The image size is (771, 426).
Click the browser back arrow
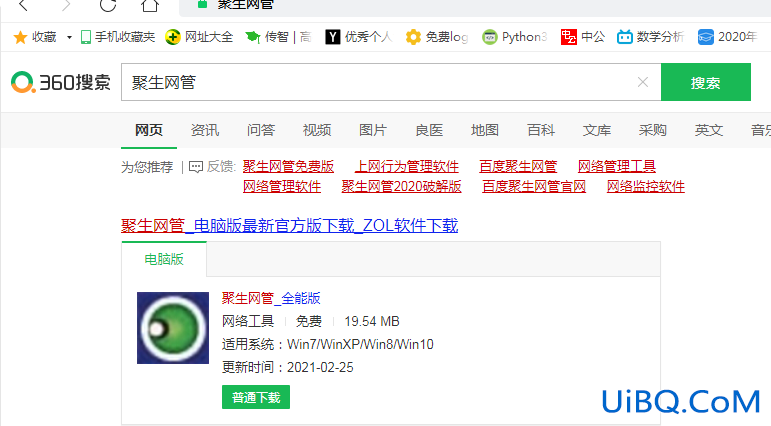(x=24, y=5)
